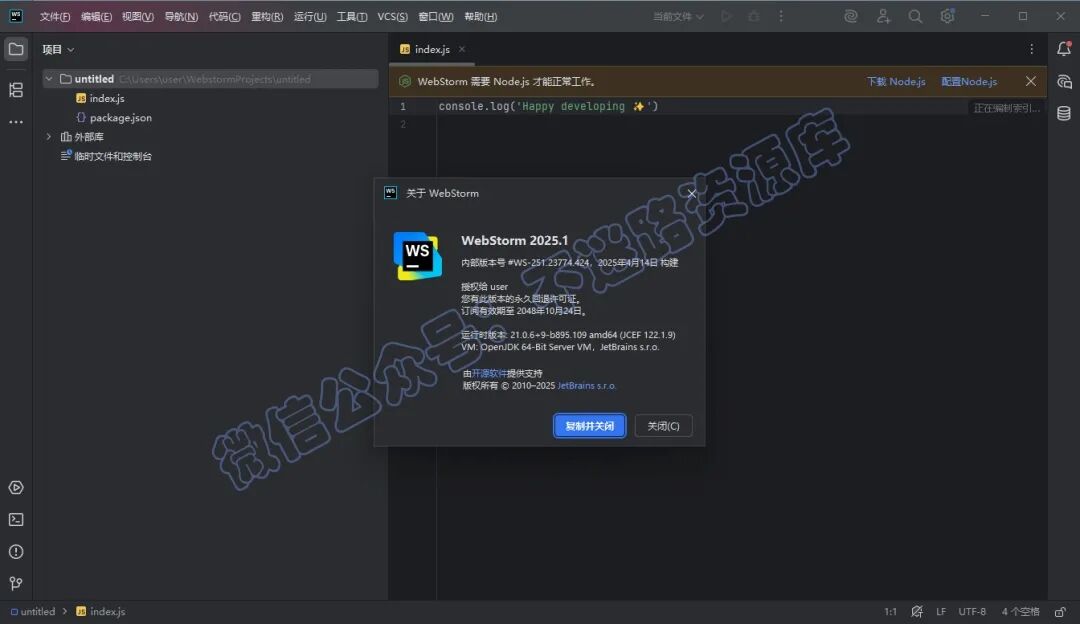The image size is (1080, 624).
Task: Open the 重构(R) menu
Action: [x=267, y=17]
